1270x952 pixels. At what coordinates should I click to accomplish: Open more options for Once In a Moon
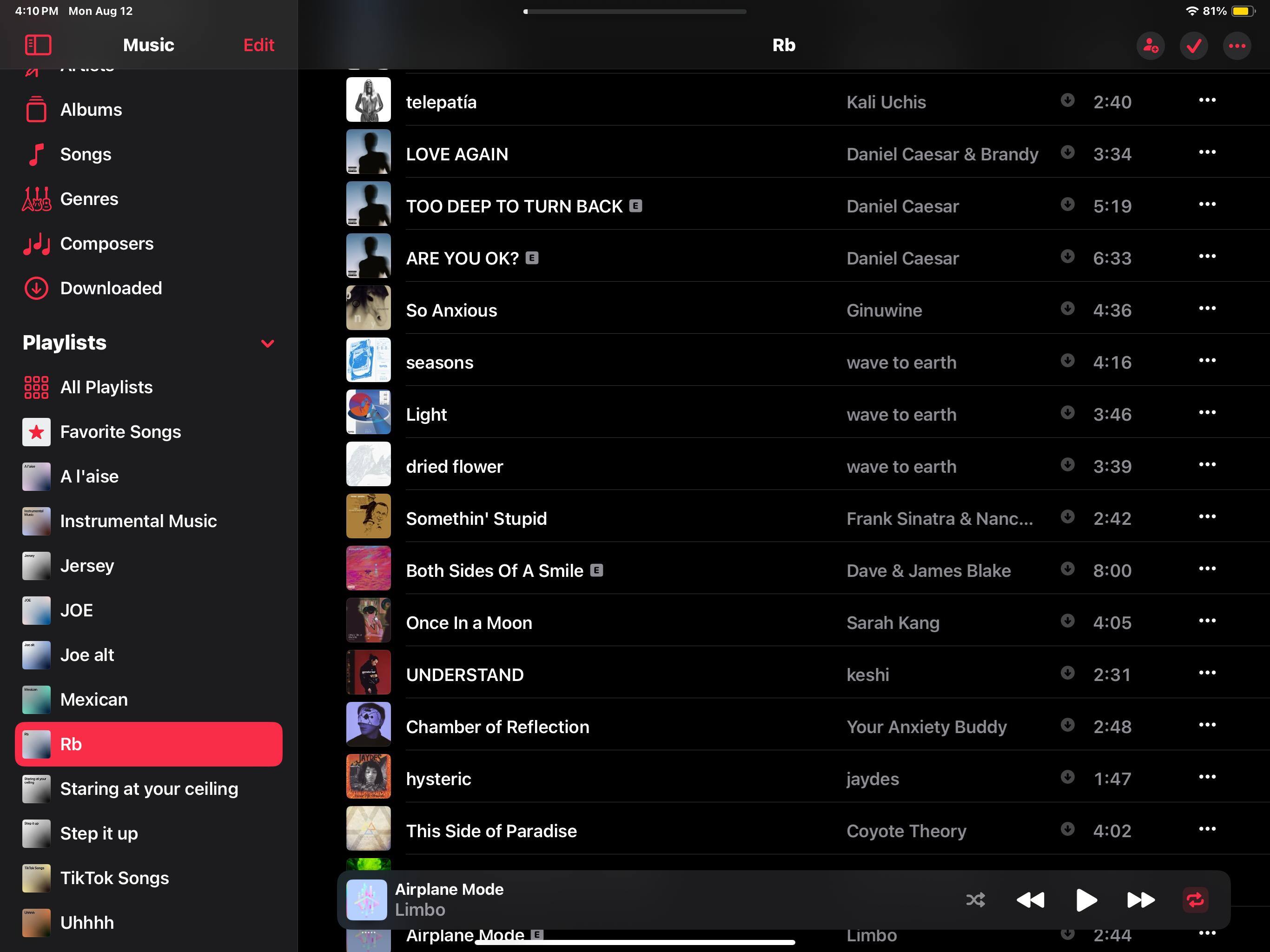point(1207,621)
